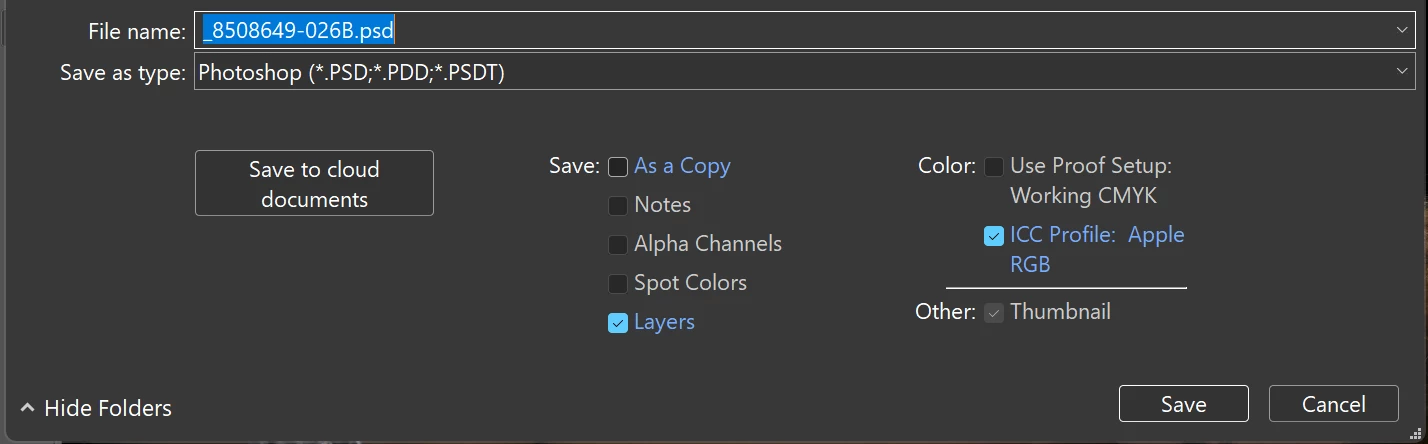Uncheck ICC Profile Apple RGB checkbox
Screen dimensions: 1428x444
tap(993, 236)
